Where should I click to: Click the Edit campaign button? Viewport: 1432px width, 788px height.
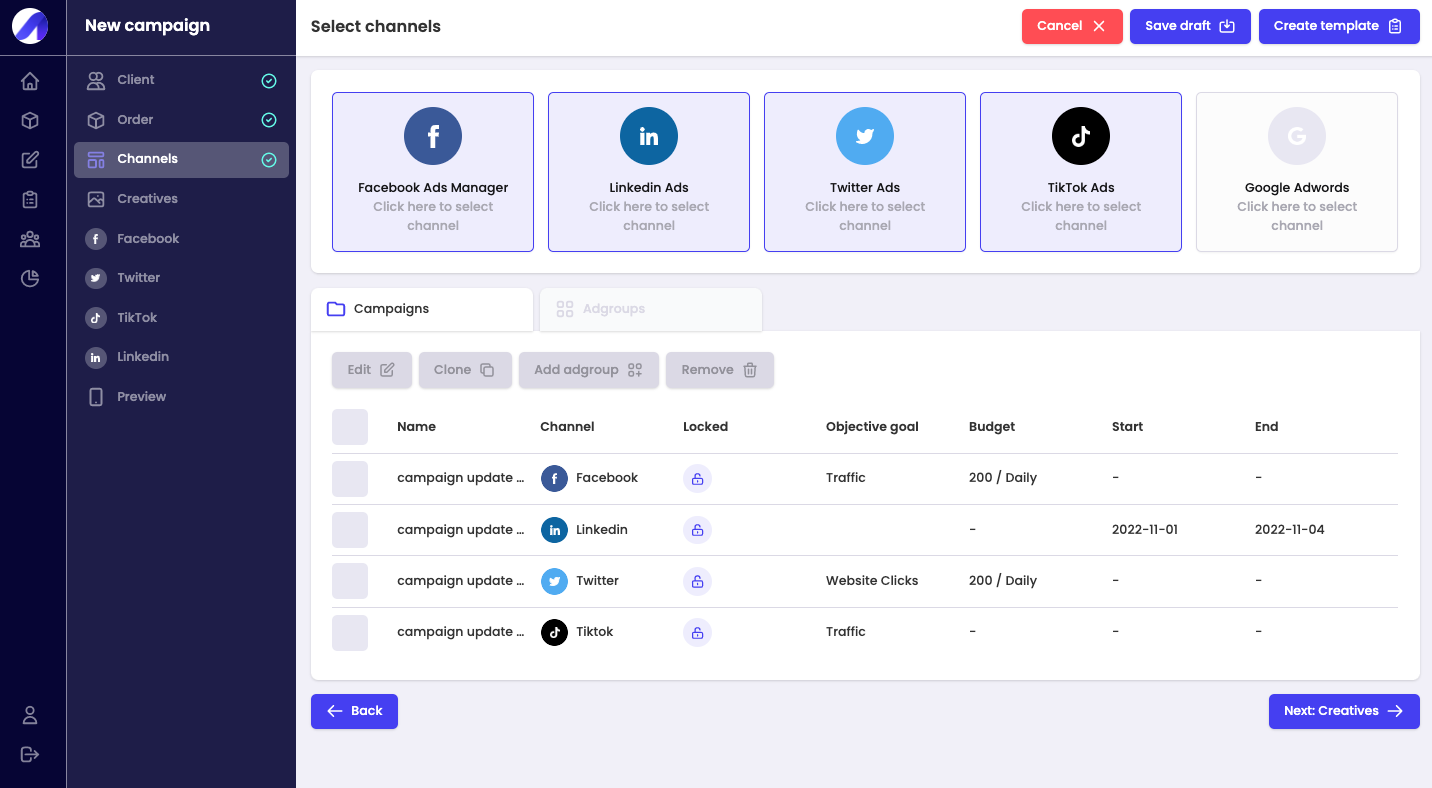pos(372,370)
